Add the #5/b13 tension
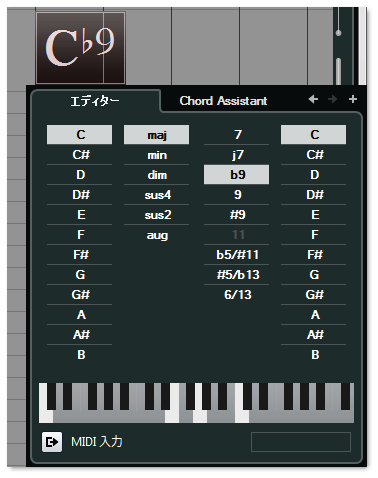 click(236, 275)
